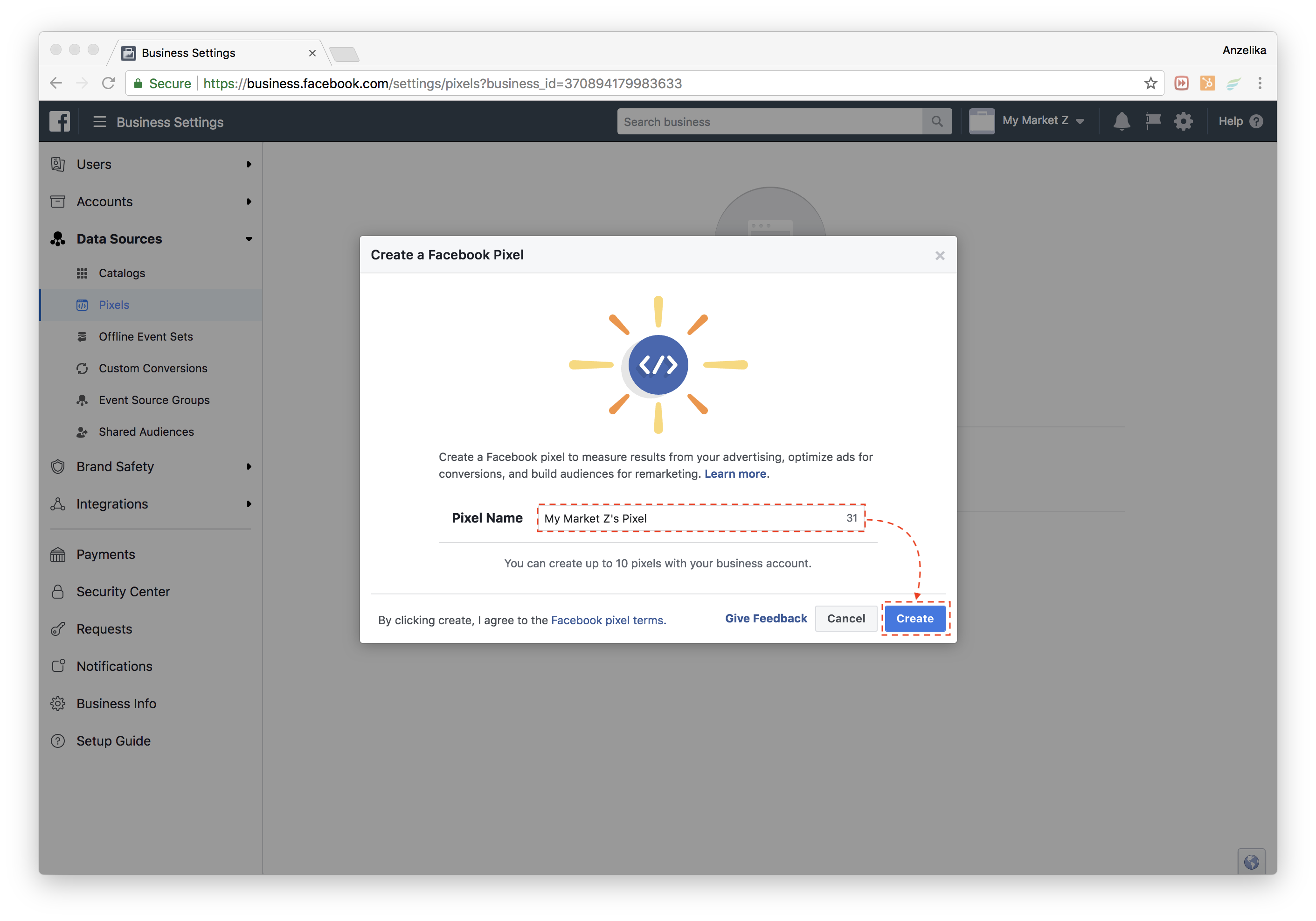The height and width of the screenshot is (921, 1316).
Task: Click the Security Center lock icon
Action: (x=58, y=591)
